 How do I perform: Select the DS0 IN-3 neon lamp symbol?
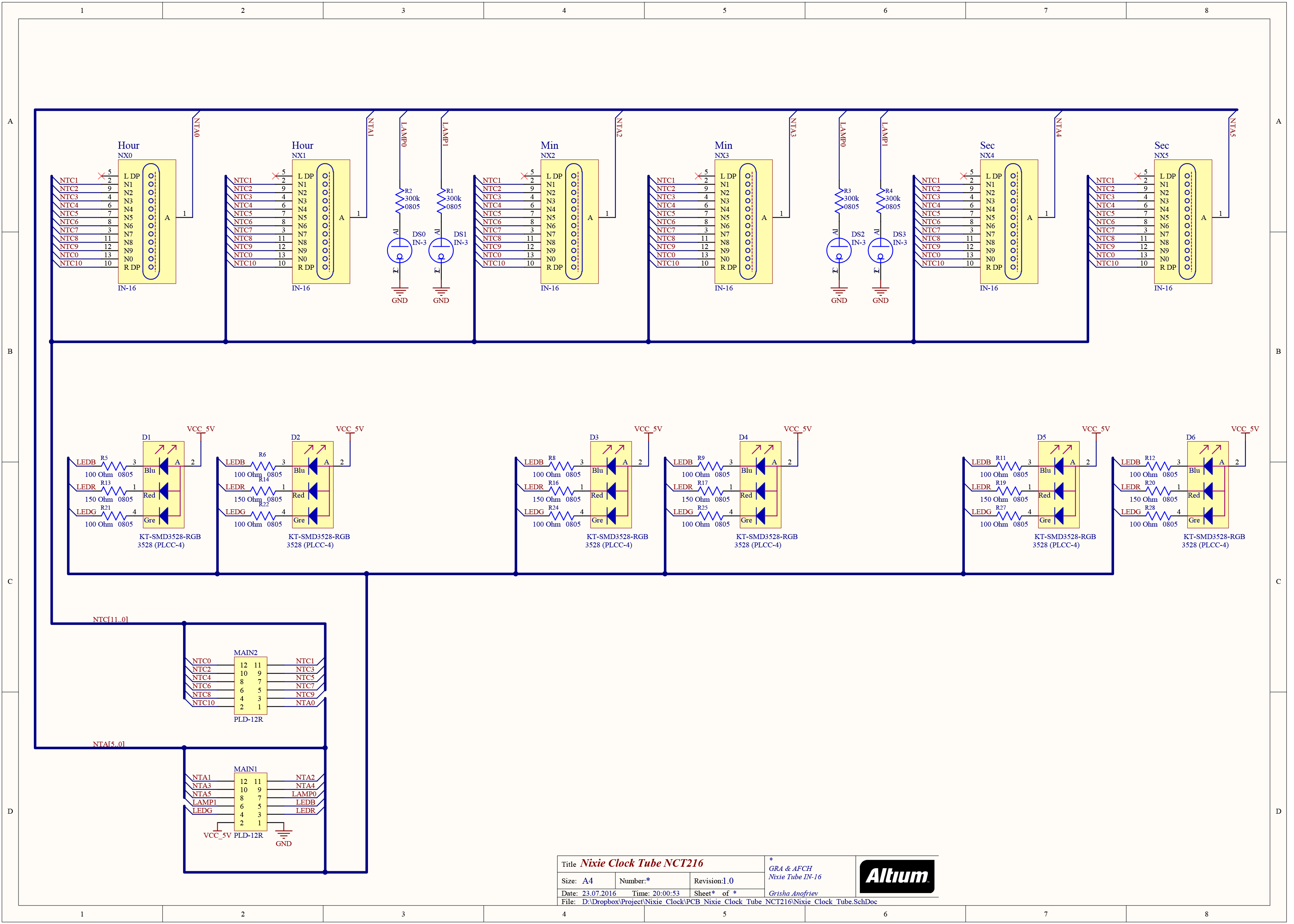pyautogui.click(x=399, y=250)
